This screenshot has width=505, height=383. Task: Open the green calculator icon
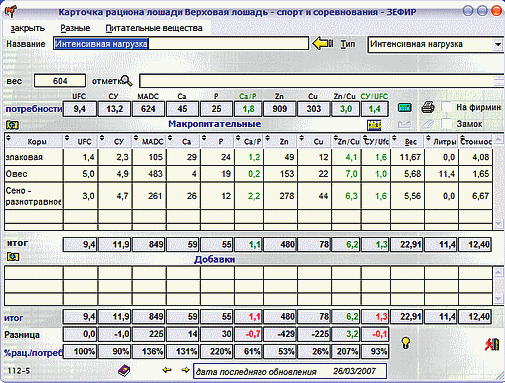point(405,108)
